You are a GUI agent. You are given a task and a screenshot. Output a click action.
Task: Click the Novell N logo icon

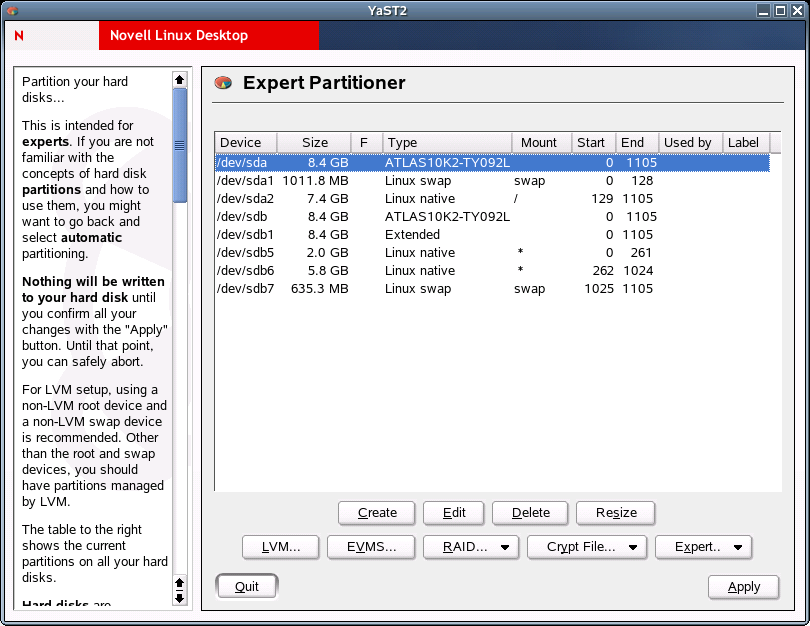pyautogui.click(x=19, y=36)
